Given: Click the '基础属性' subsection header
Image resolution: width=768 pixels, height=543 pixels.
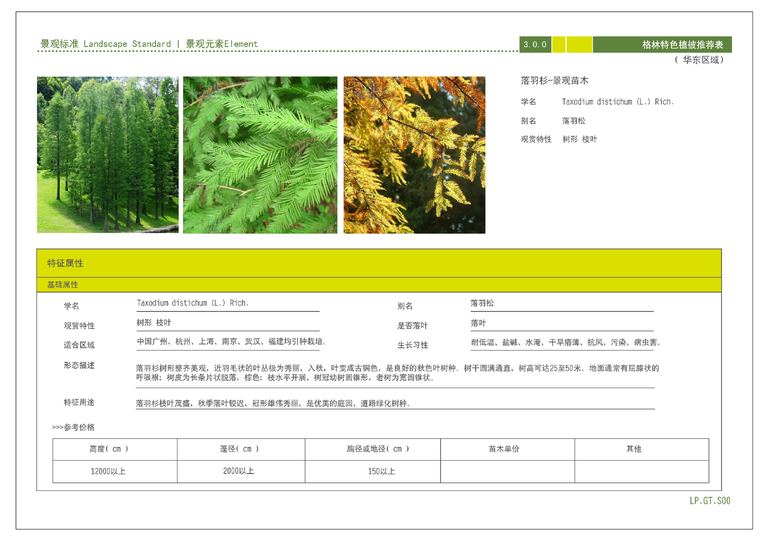Looking at the screenshot, I should (379, 284).
